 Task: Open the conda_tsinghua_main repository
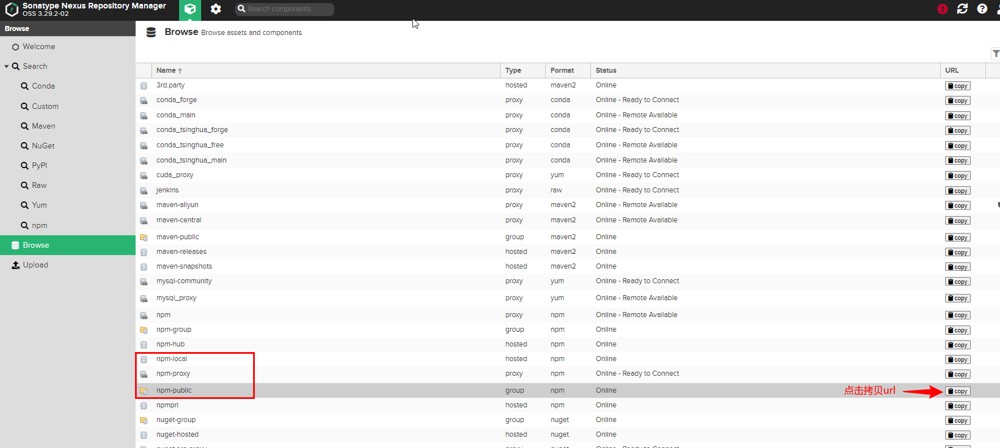191,160
